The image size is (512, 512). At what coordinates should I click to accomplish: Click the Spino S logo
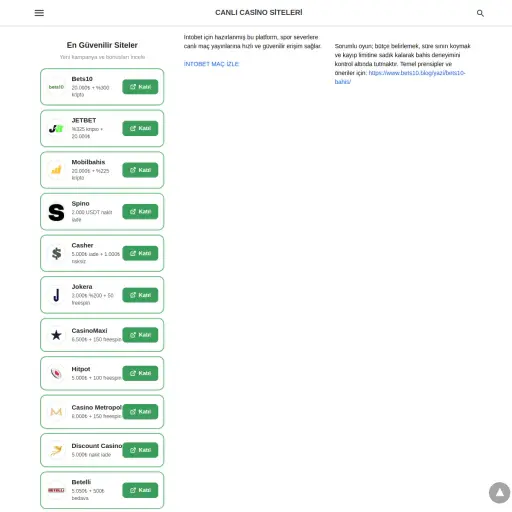pyautogui.click(x=56, y=212)
